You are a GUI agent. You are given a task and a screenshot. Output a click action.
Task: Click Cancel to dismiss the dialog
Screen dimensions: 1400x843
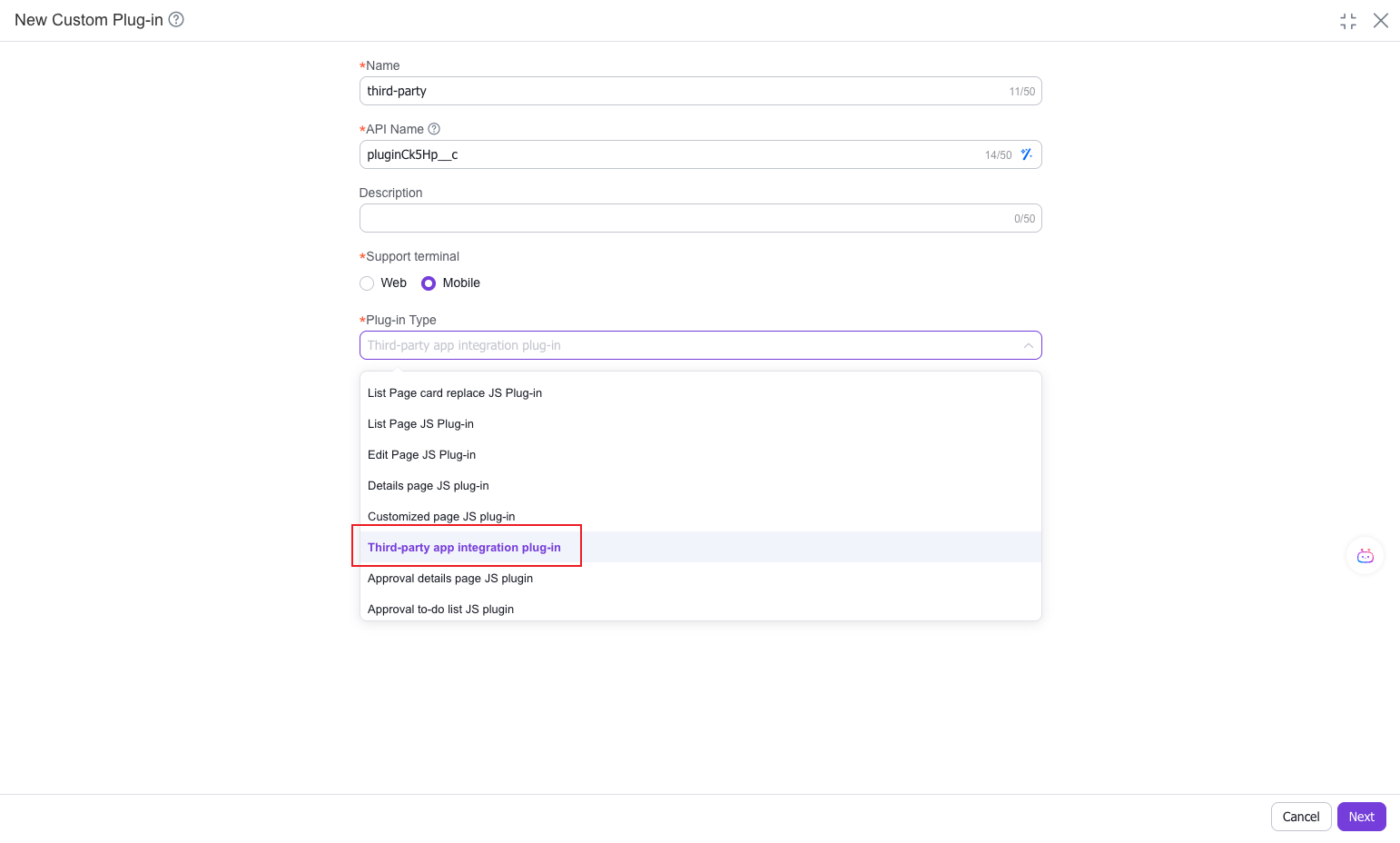point(1301,816)
